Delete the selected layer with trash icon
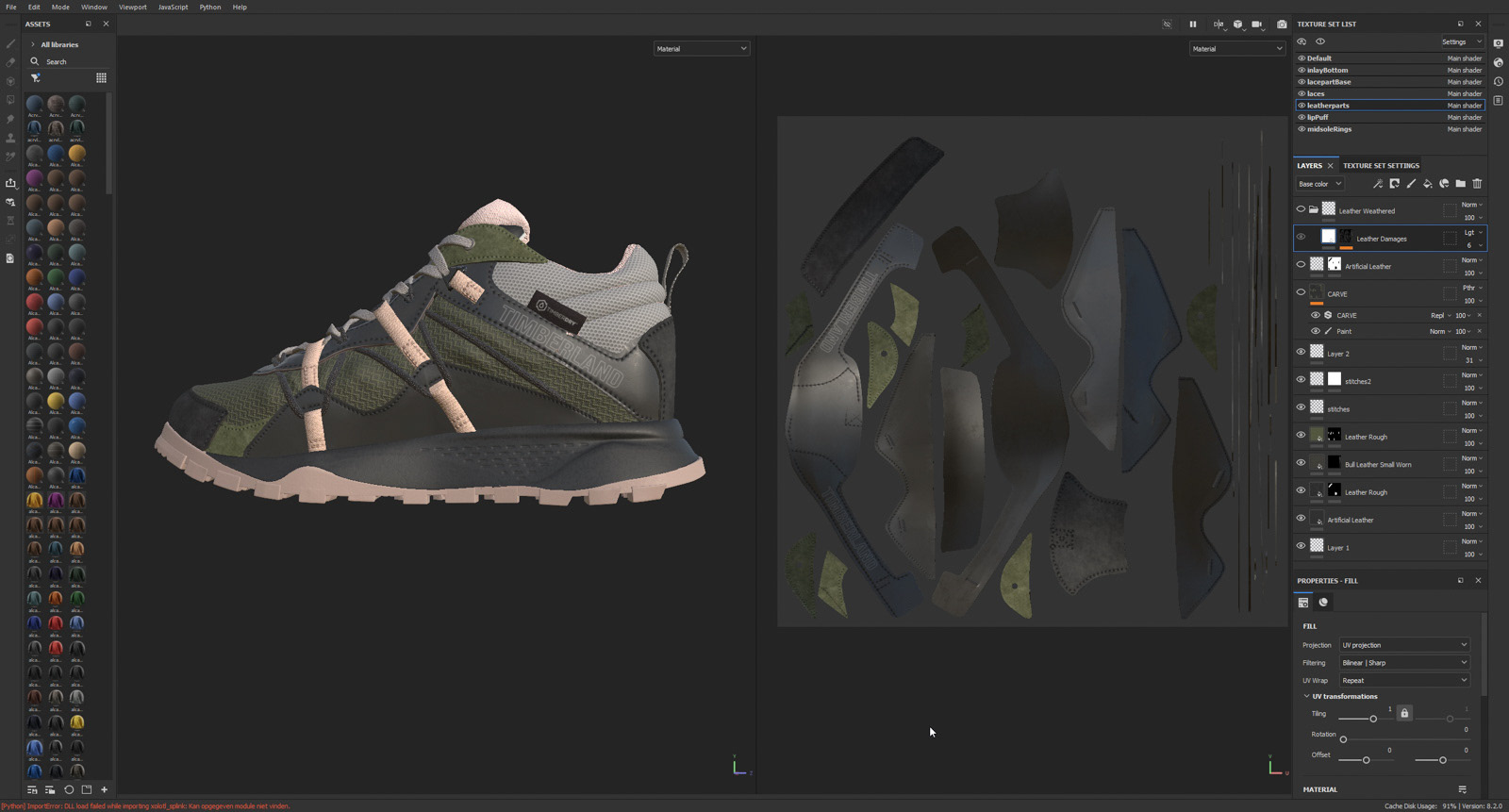This screenshot has width=1509, height=812. (1477, 184)
